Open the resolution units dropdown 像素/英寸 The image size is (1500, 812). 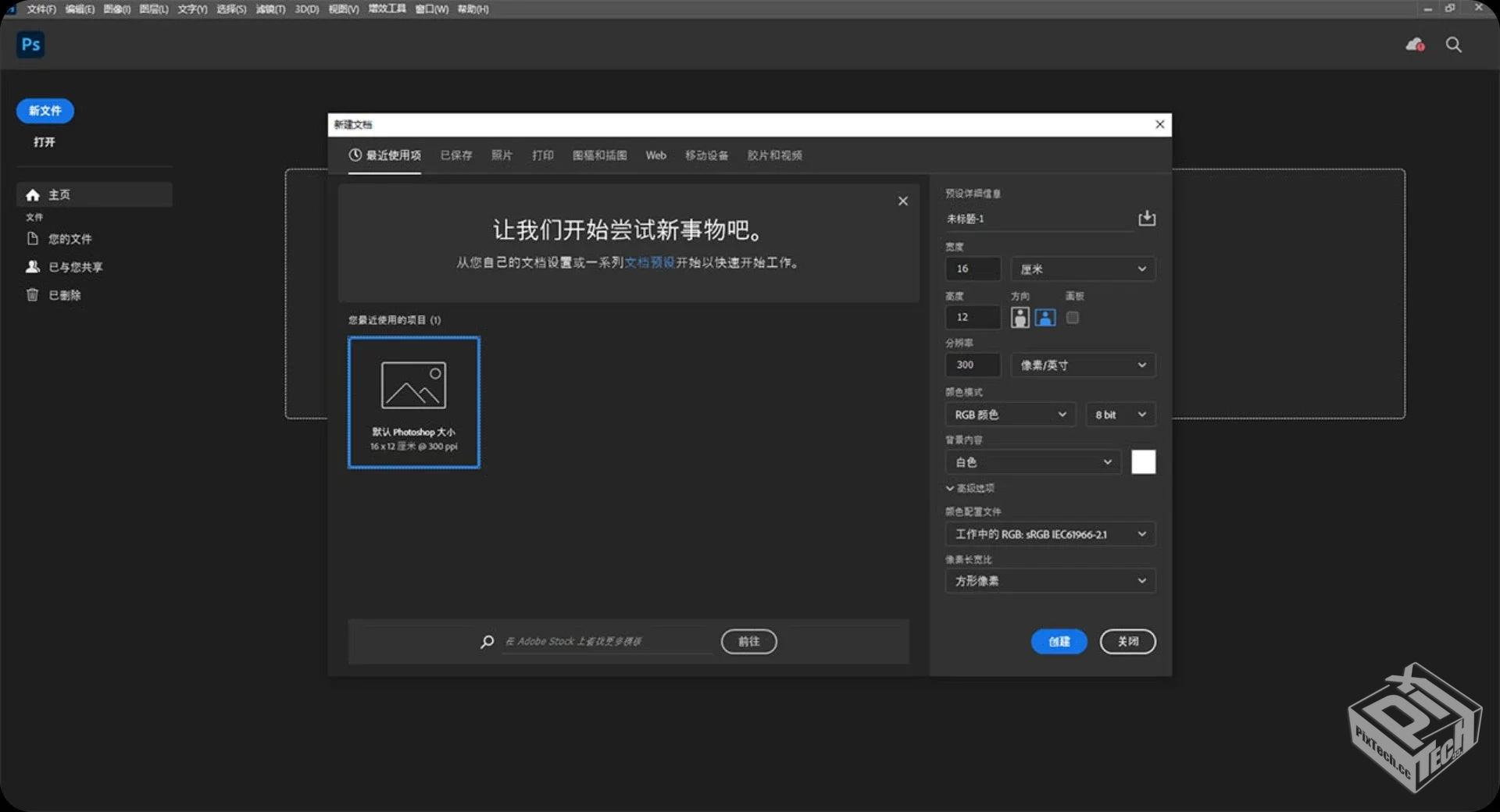click(1083, 365)
